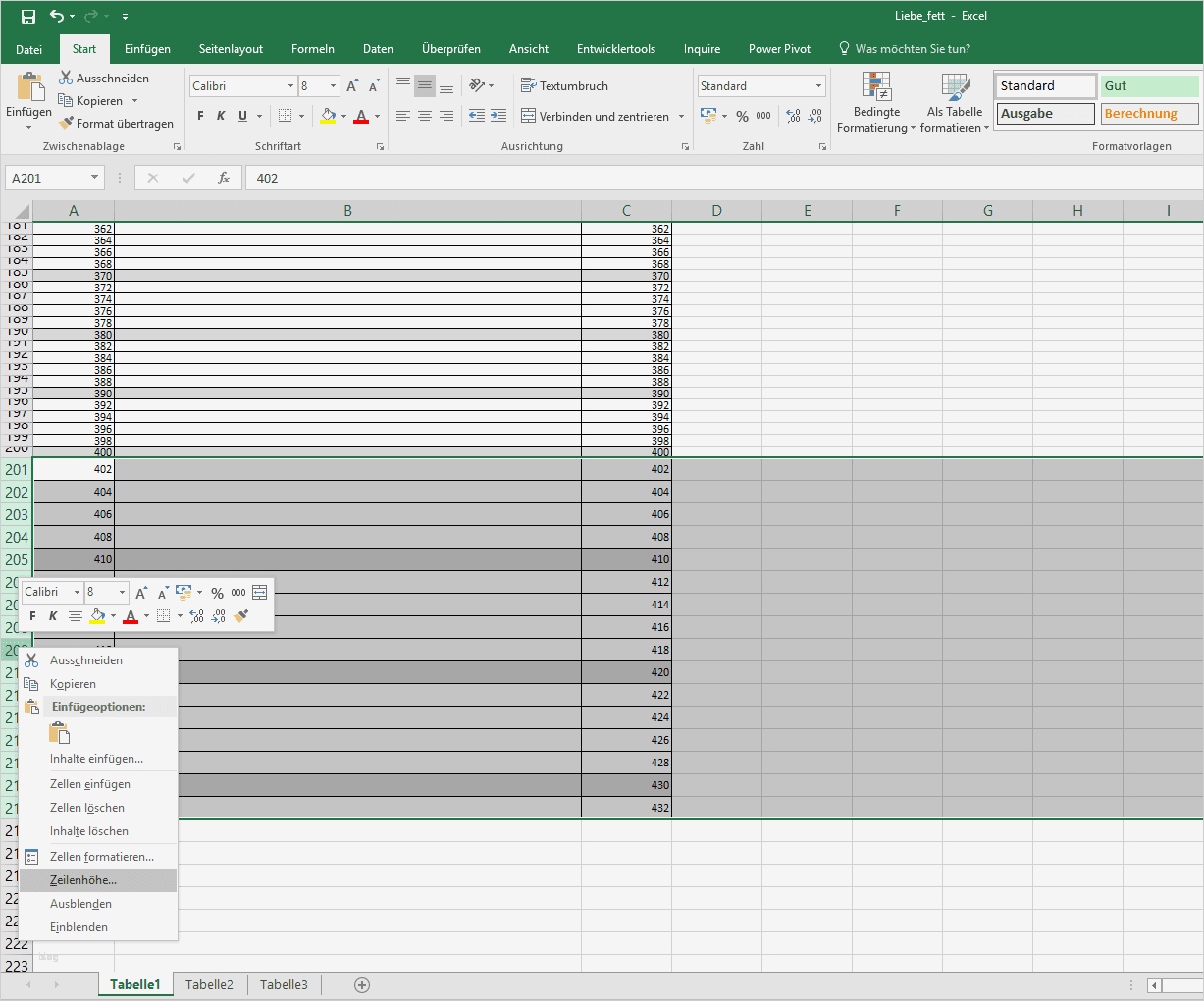Image resolution: width=1204 pixels, height=1001 pixels.
Task: Choose Zeilenhöhe... from the context menu
Action: tap(98, 880)
